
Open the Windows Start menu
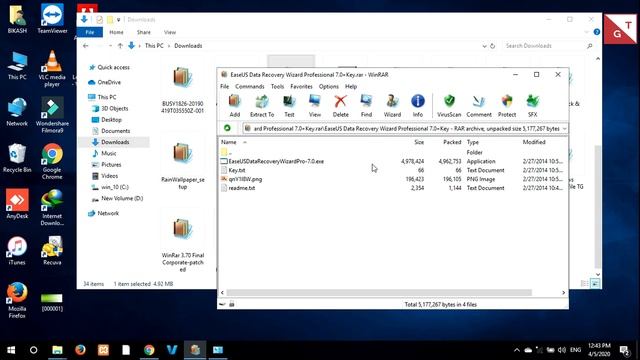[x=11, y=350]
